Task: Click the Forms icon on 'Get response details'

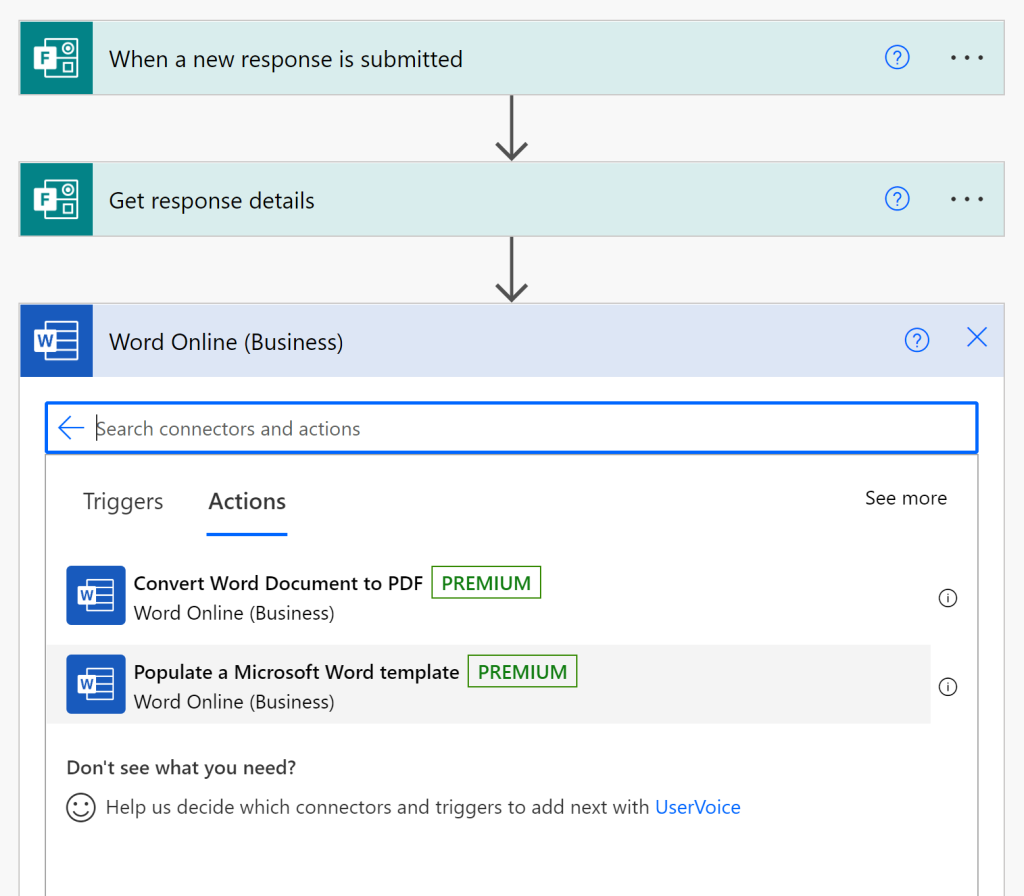Action: (x=56, y=199)
